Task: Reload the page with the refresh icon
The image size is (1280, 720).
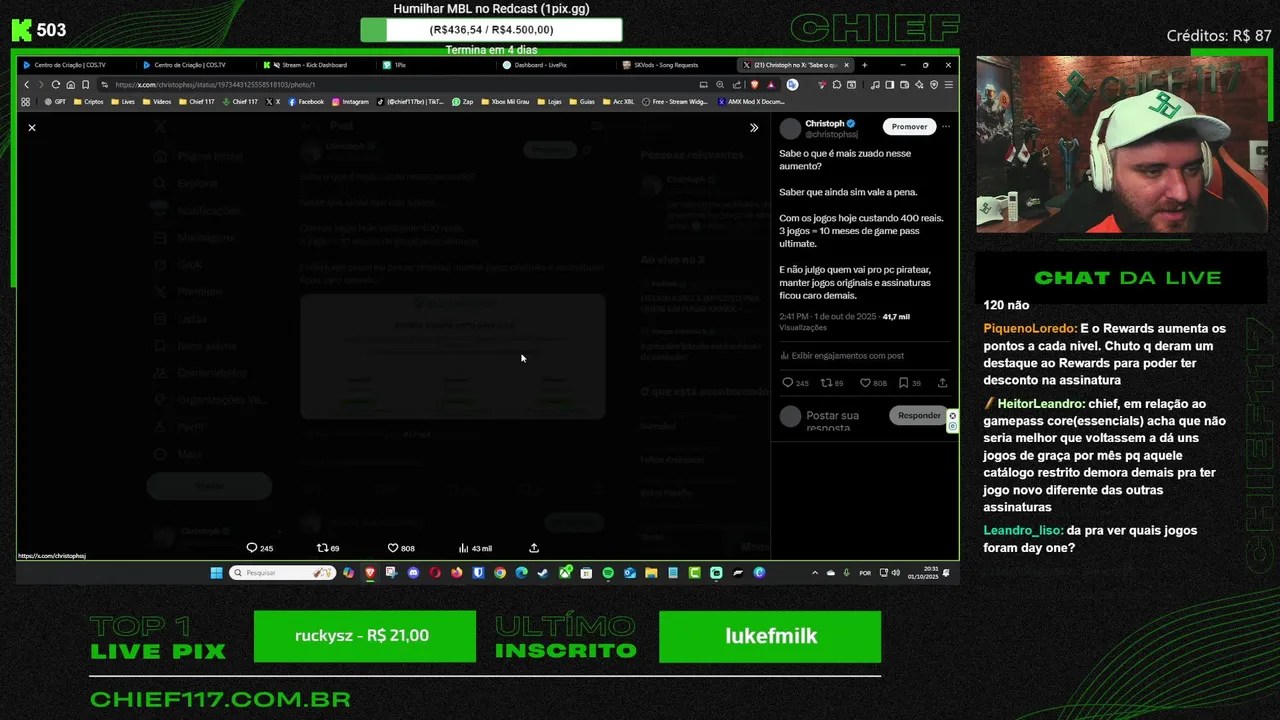Action: pos(56,85)
